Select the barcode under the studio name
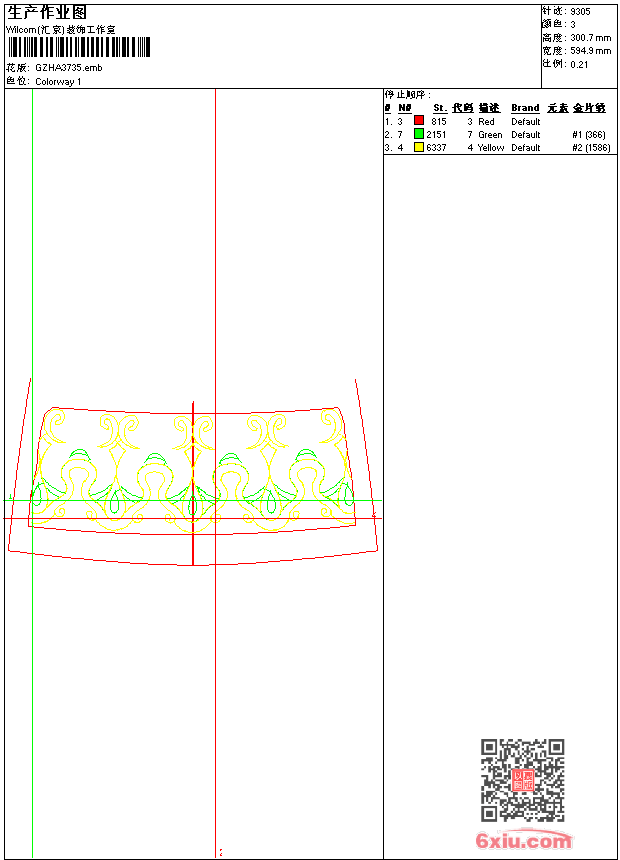This screenshot has width=620, height=860. [78, 47]
